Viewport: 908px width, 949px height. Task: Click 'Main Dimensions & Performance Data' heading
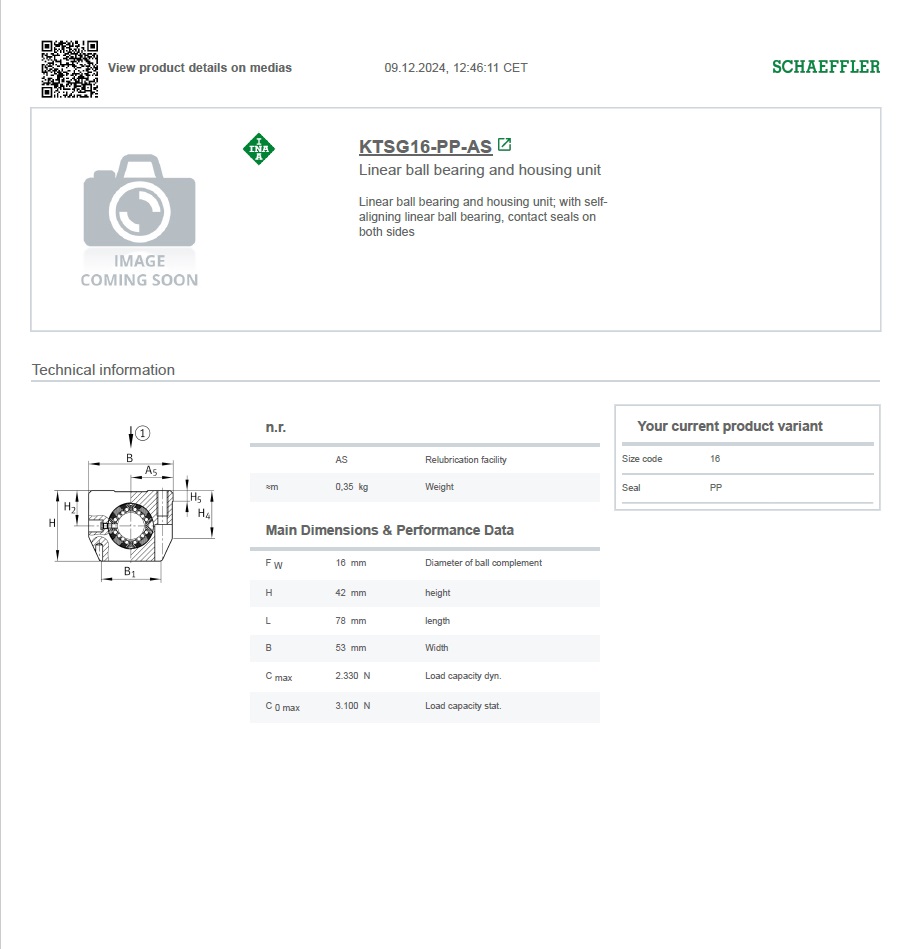(390, 530)
